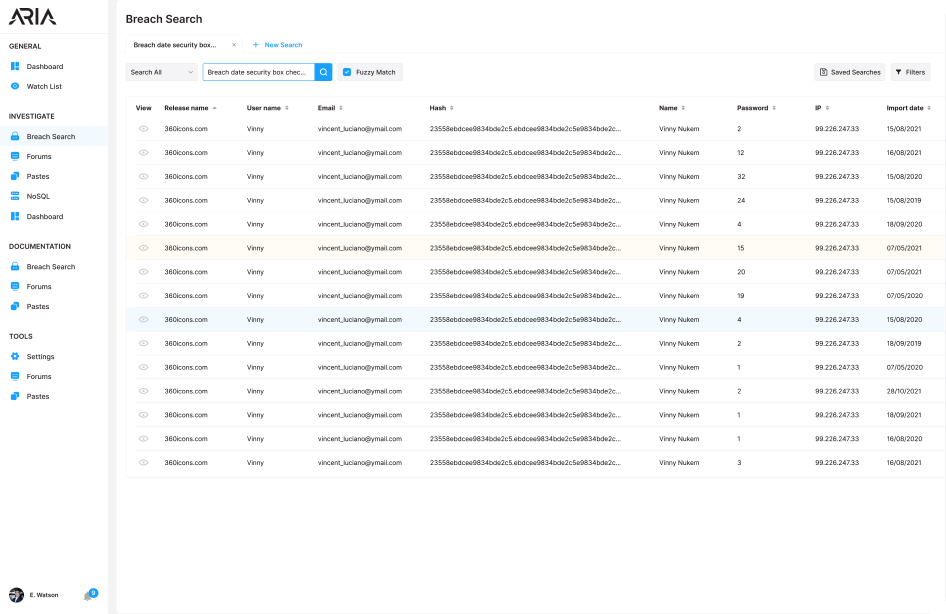Open NoSQL menu item
The image size is (946, 614).
(x=38, y=196)
